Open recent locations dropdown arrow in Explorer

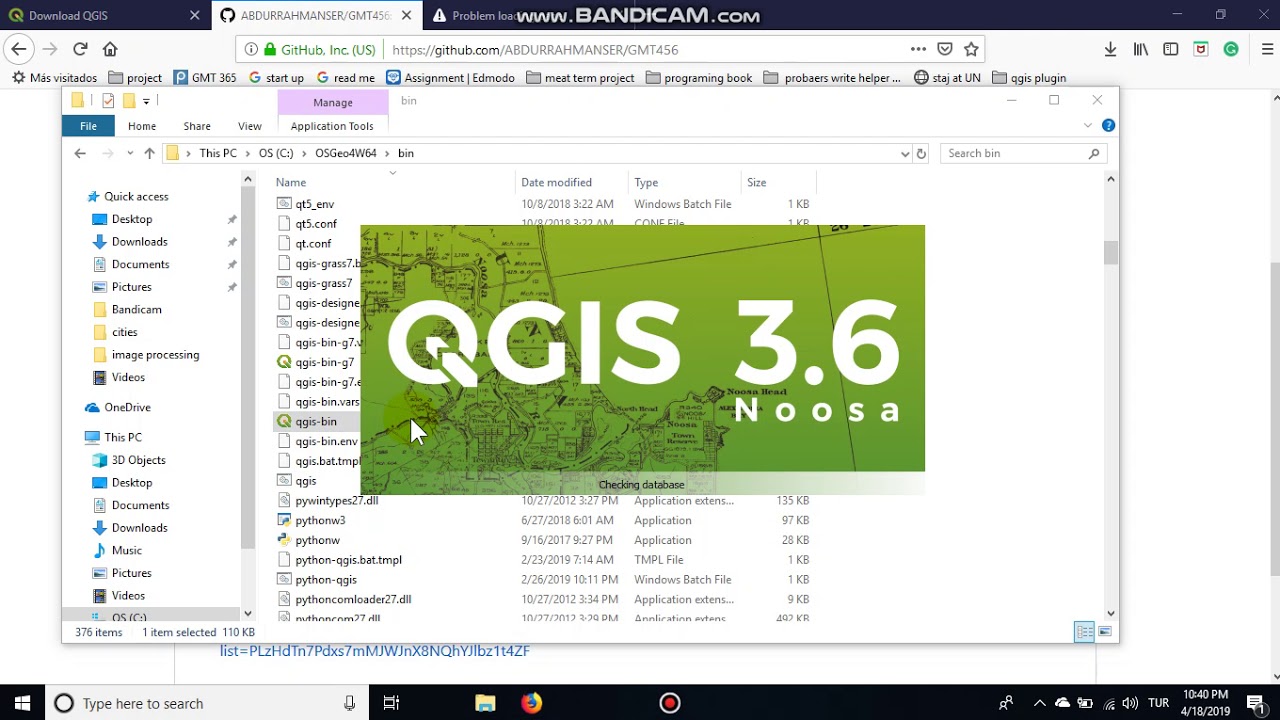pyautogui.click(x=130, y=153)
